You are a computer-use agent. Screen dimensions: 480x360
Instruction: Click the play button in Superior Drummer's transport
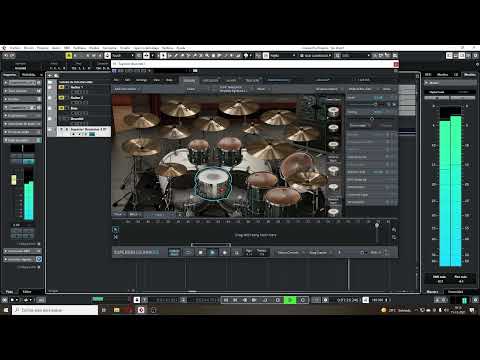212,252
